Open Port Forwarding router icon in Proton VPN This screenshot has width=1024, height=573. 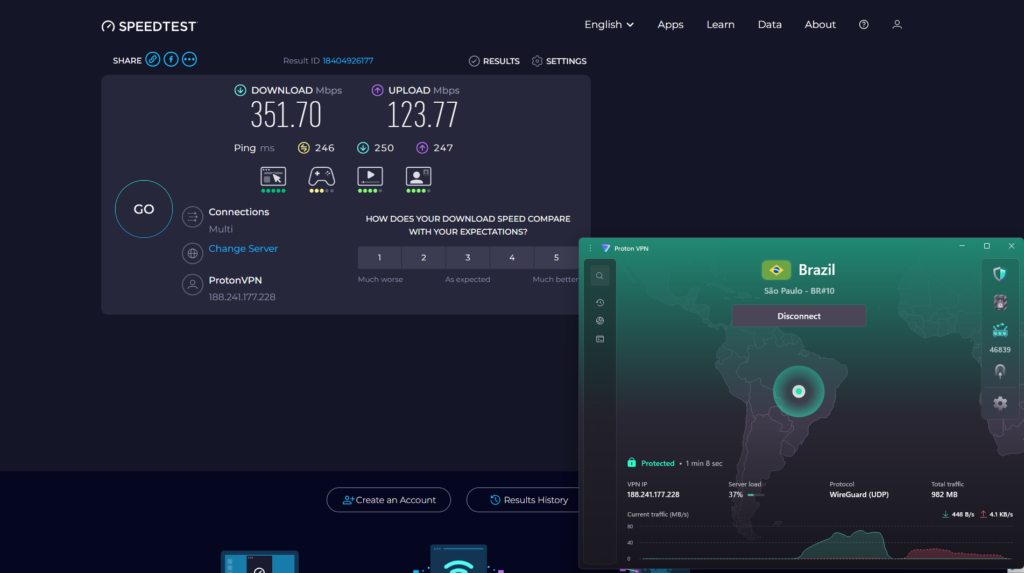coord(1000,331)
